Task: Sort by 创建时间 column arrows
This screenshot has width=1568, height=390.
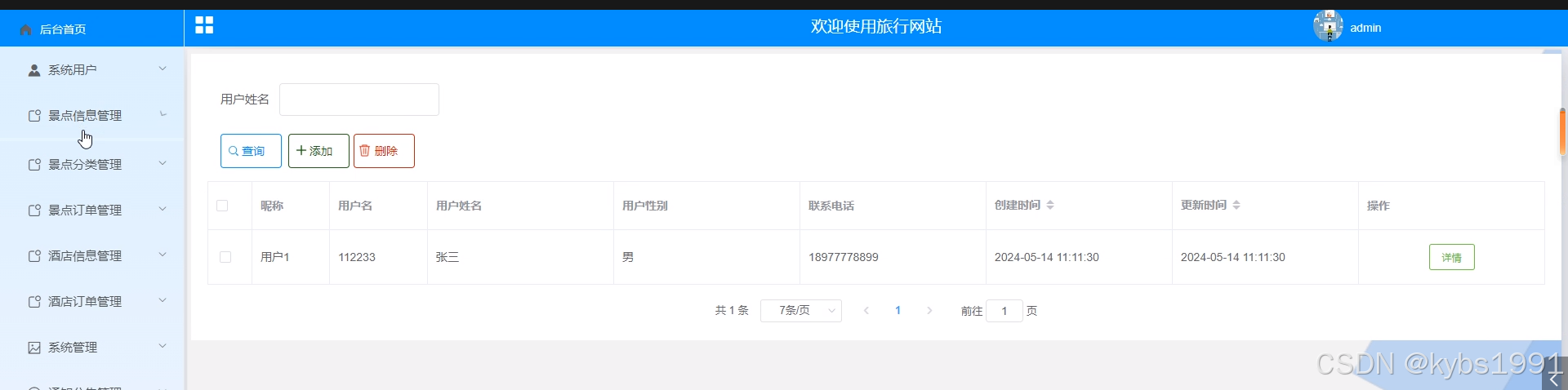Action: tap(1050, 206)
